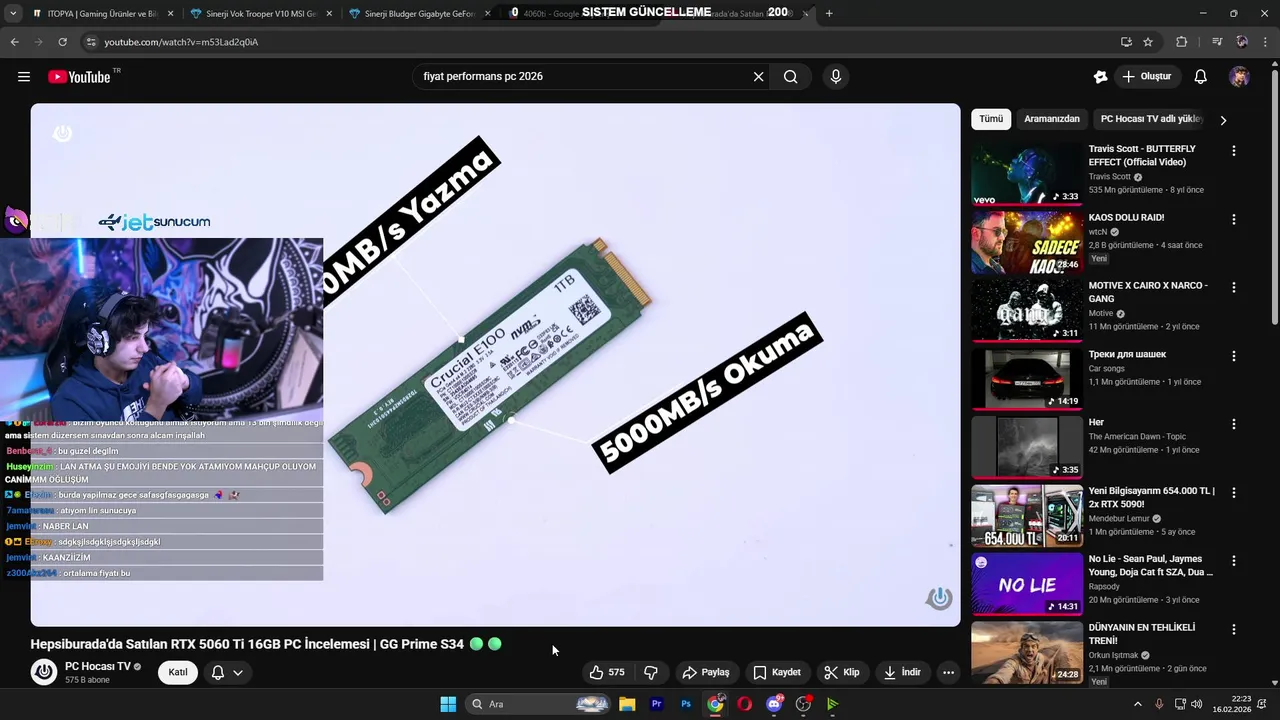Viewport: 1280px width, 720px height.
Task: Start voice search with the microphone
Action: click(x=836, y=77)
